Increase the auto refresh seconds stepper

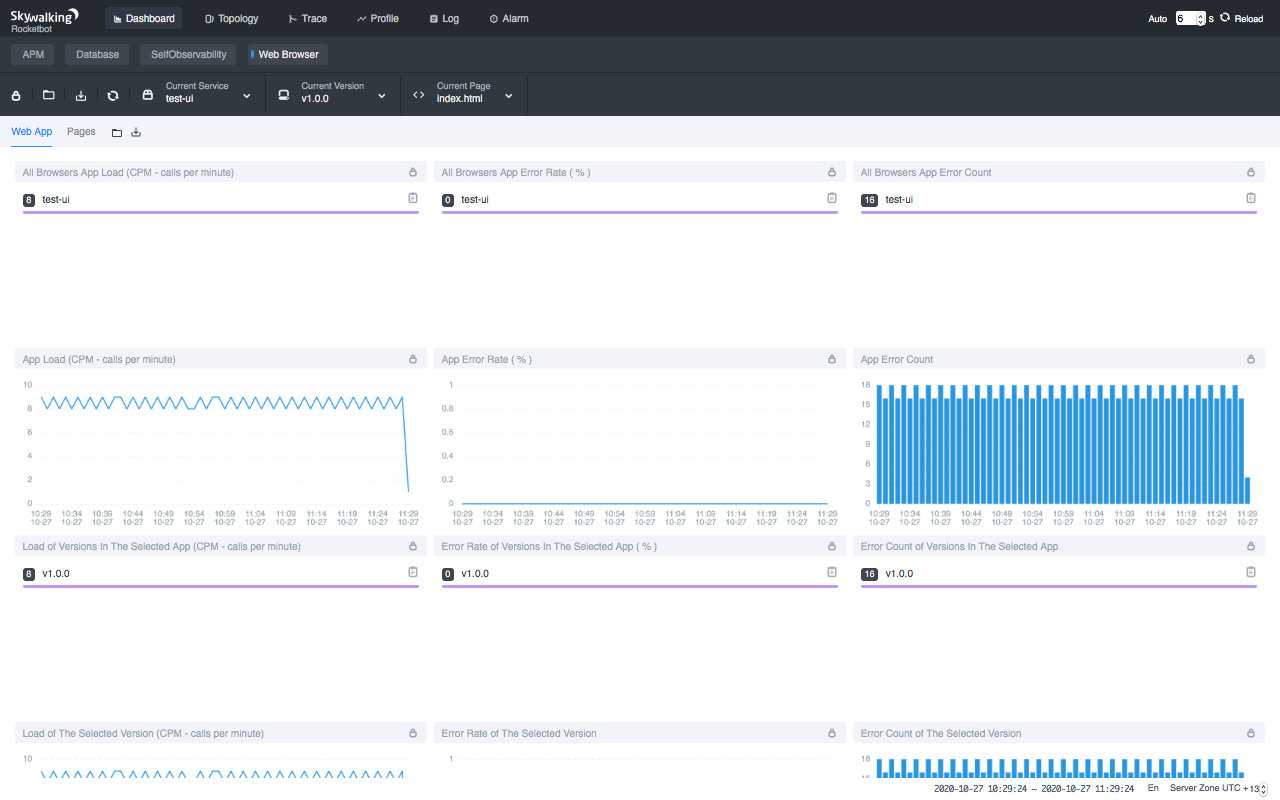pyautogui.click(x=1198, y=14)
